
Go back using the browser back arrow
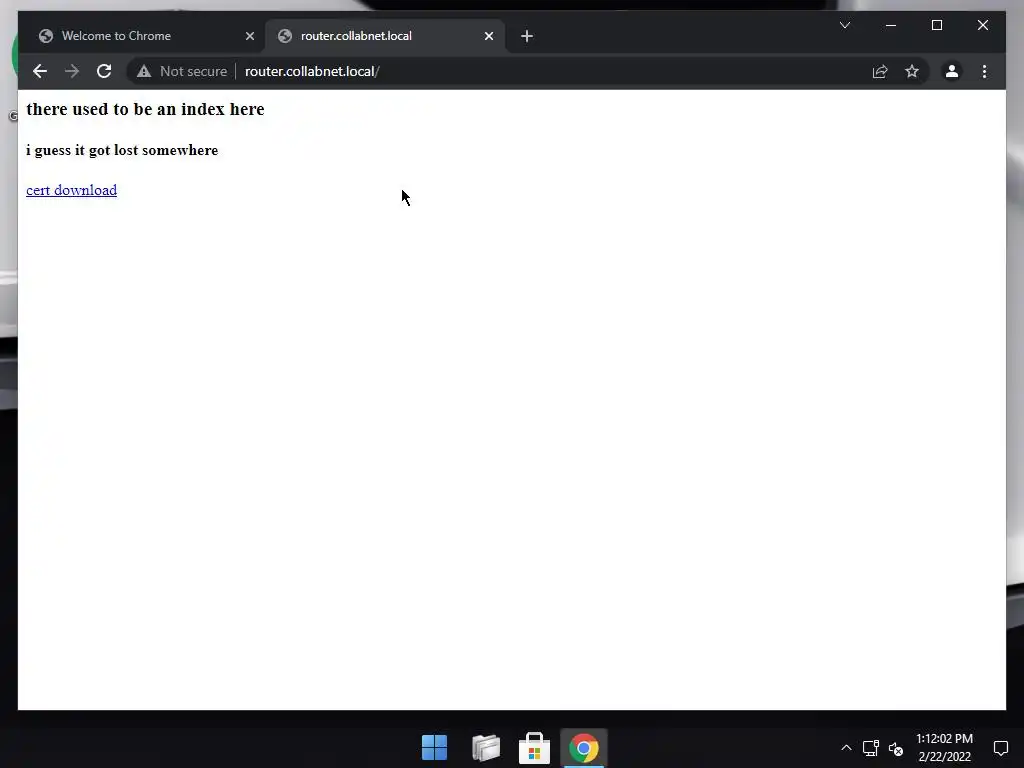[40, 71]
